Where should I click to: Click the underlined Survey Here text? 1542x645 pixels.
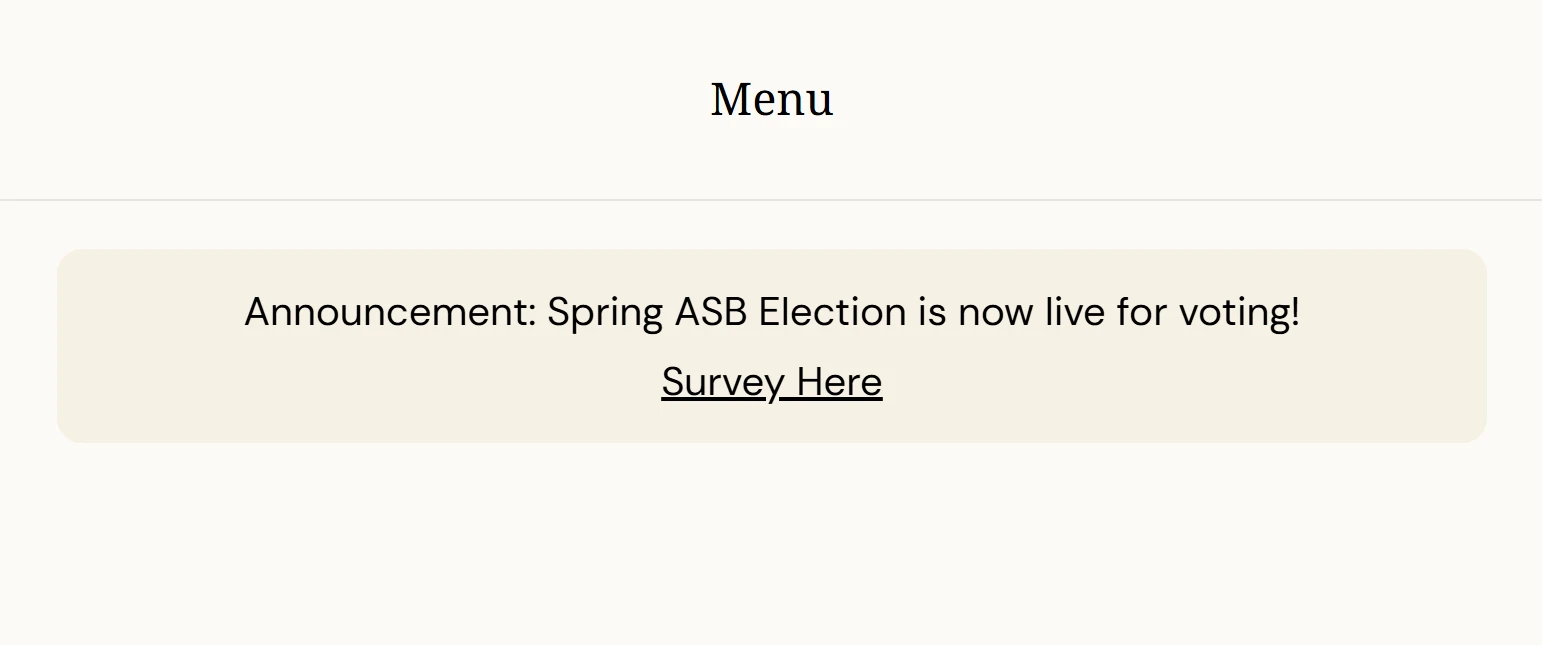(770, 382)
